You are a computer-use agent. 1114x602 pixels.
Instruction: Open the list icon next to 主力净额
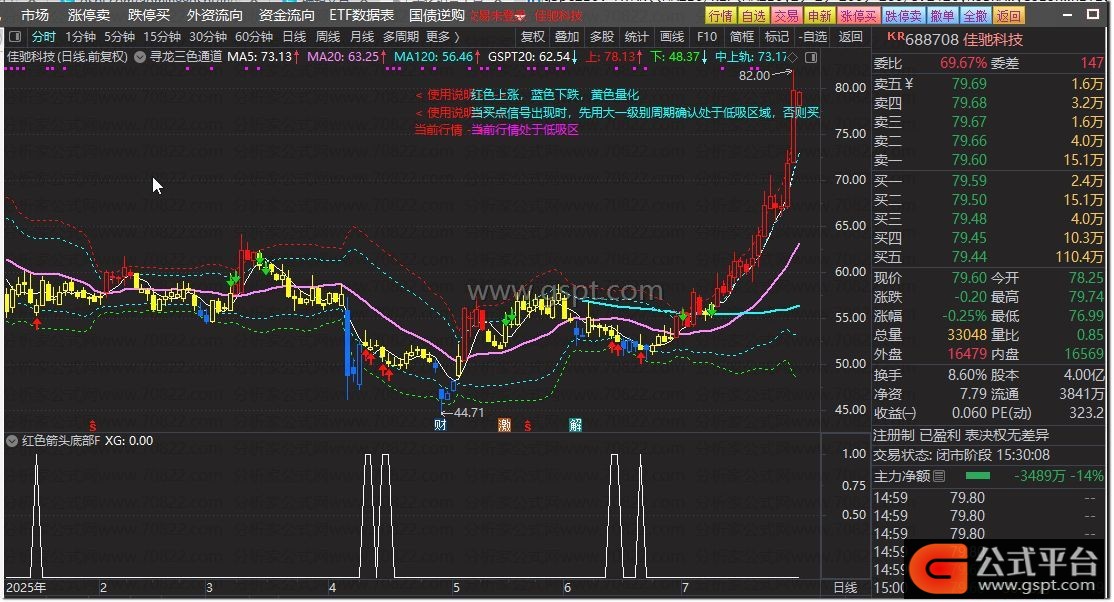coord(938,477)
